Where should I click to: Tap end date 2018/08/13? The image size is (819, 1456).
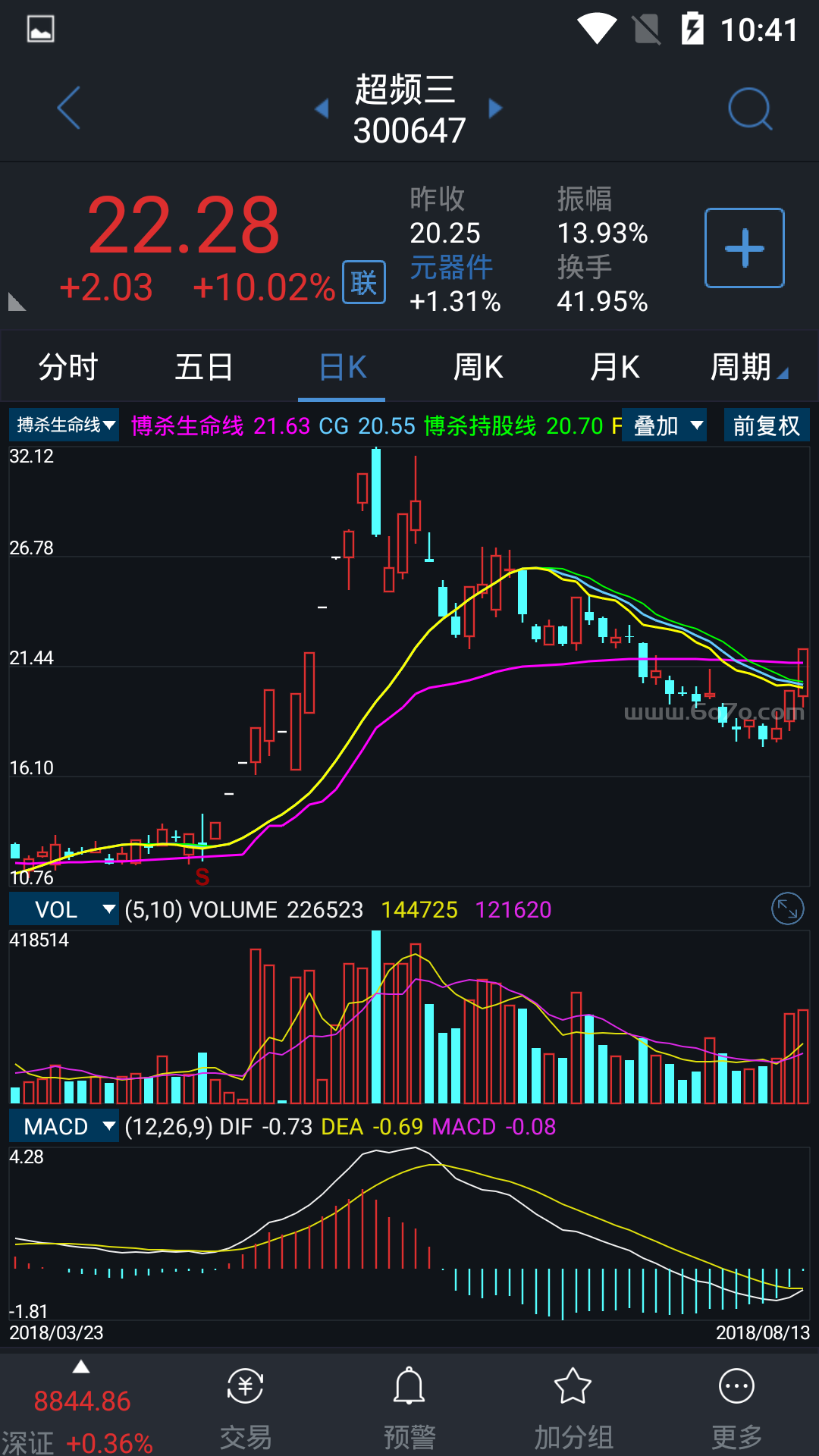tap(763, 1332)
